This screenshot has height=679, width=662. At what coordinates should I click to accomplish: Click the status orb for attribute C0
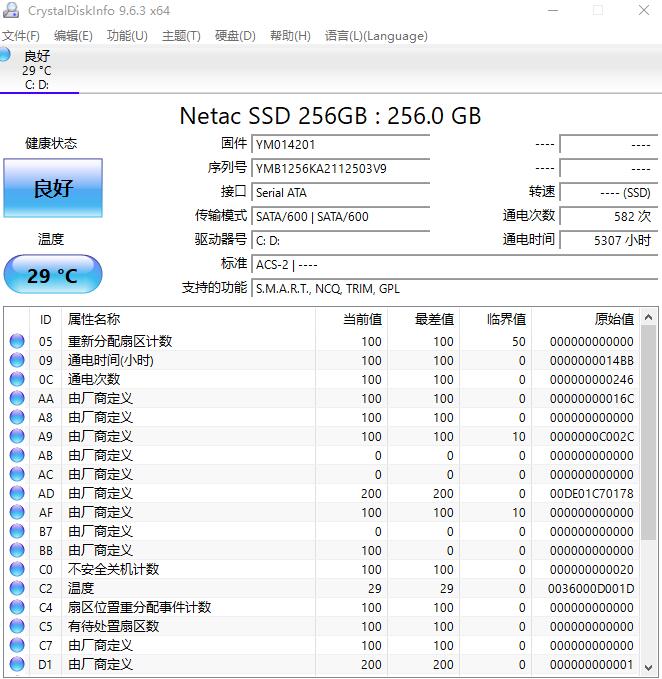tap(17, 569)
